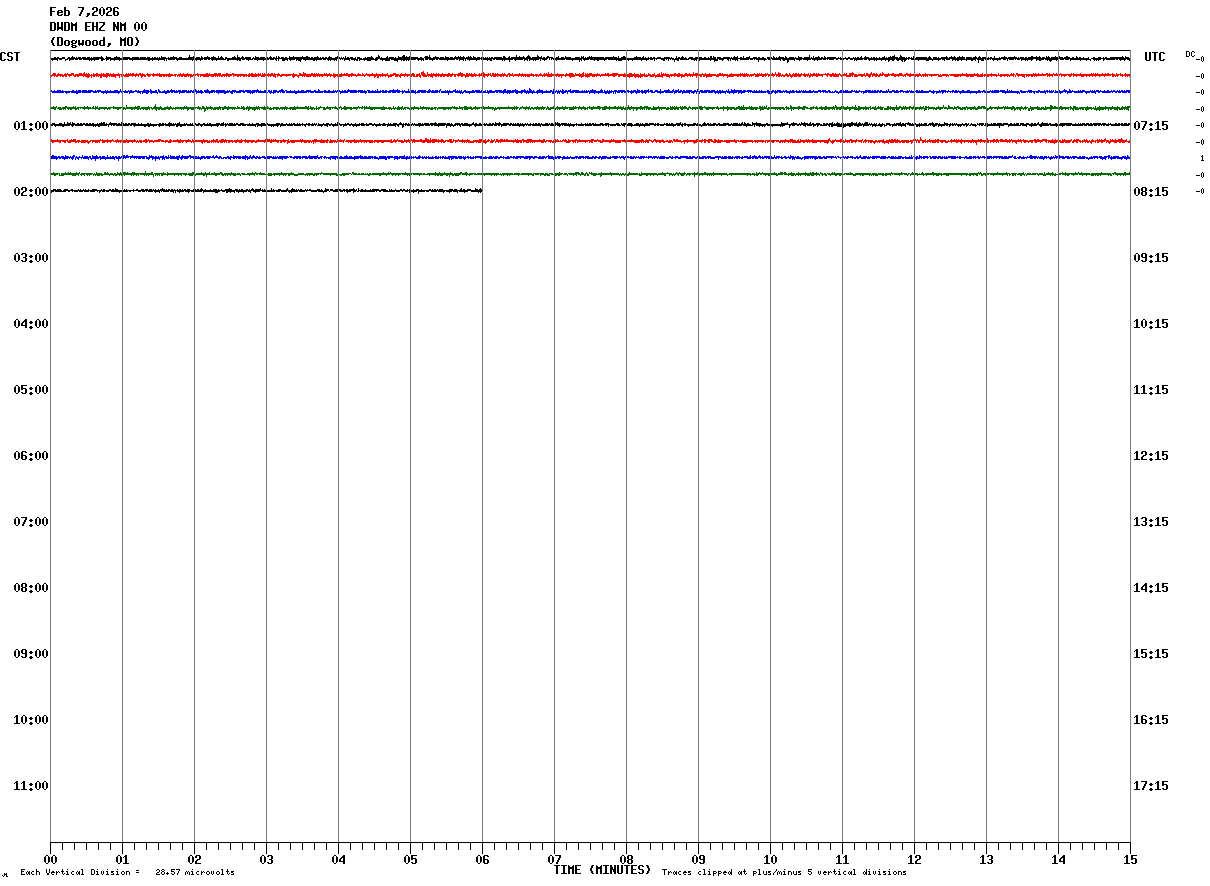Image resolution: width=1210 pixels, height=886 pixels.
Task: Click minute 09 on the time axis
Action: [x=698, y=860]
